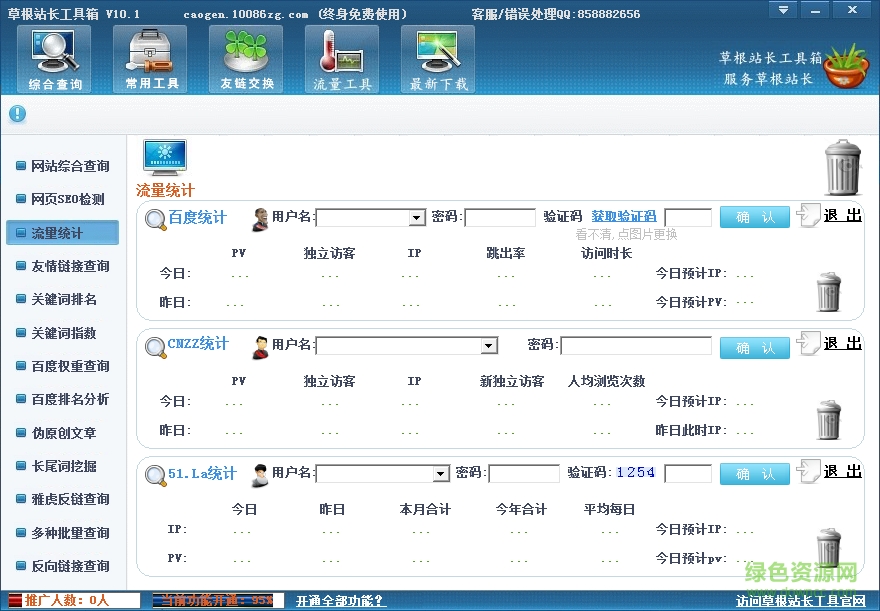Click the blue info icon below the toolbar
Screen dimensions: 880x611
(x=17, y=114)
